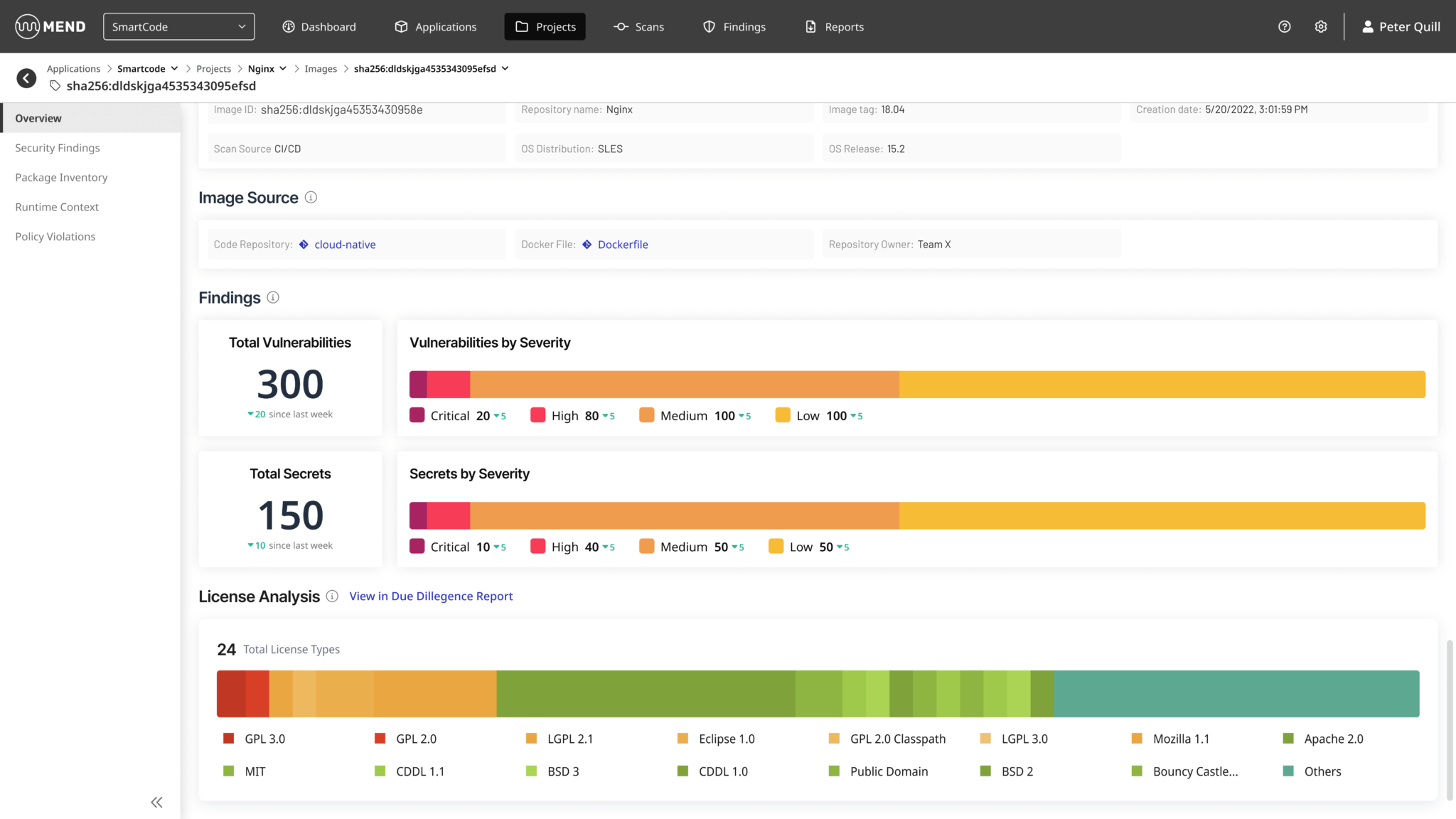The image size is (1456, 819).
Task: View in Due Dillegence Report link
Action: pyautogui.click(x=431, y=596)
